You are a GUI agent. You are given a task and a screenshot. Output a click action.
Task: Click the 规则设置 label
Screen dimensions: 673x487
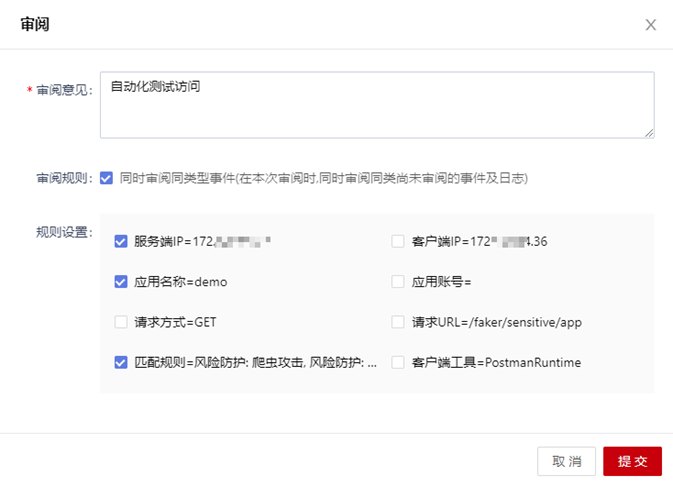(x=64, y=232)
